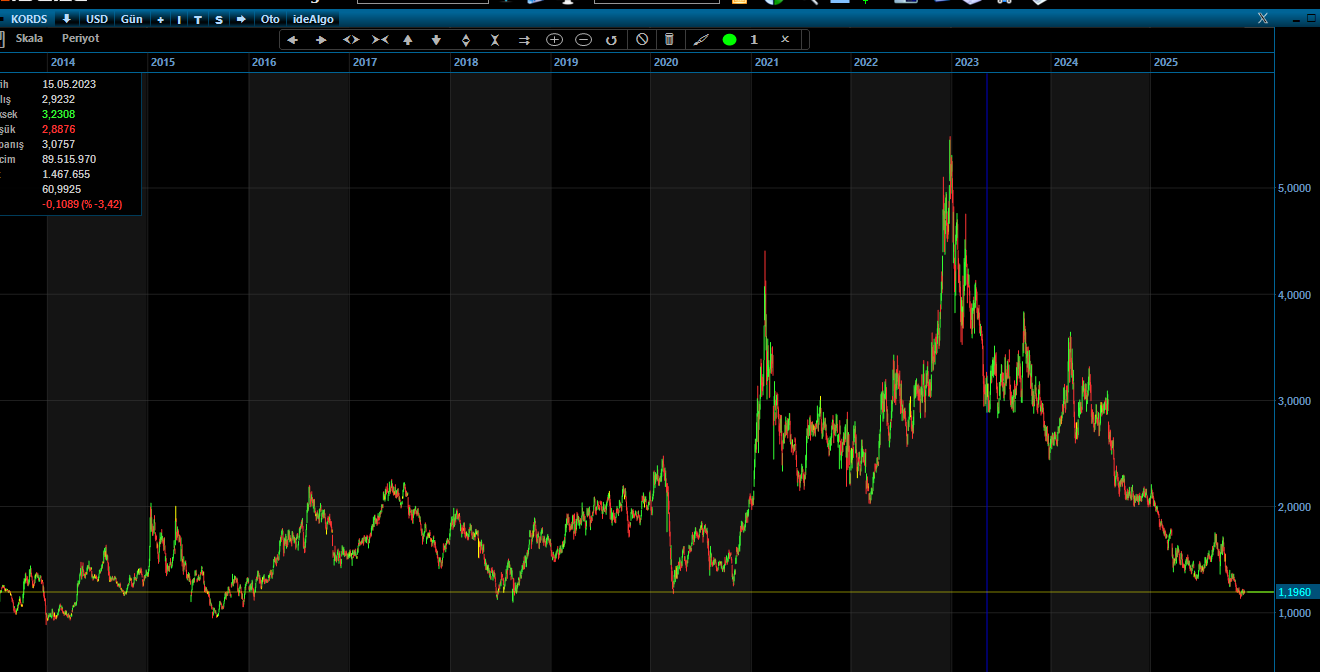
Task: Toggle Oto auto-scale mode
Action: [x=270, y=19]
